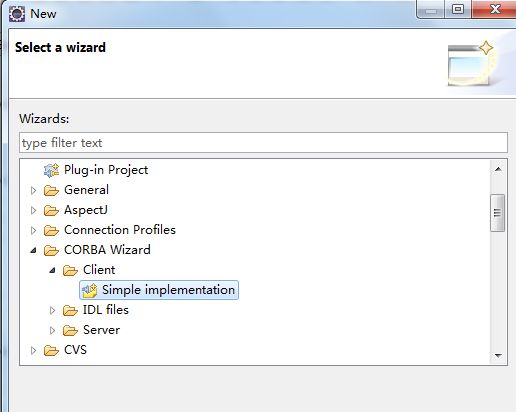This screenshot has height=412, width=516.
Task: Focus the type filter text field
Action: 263,143
